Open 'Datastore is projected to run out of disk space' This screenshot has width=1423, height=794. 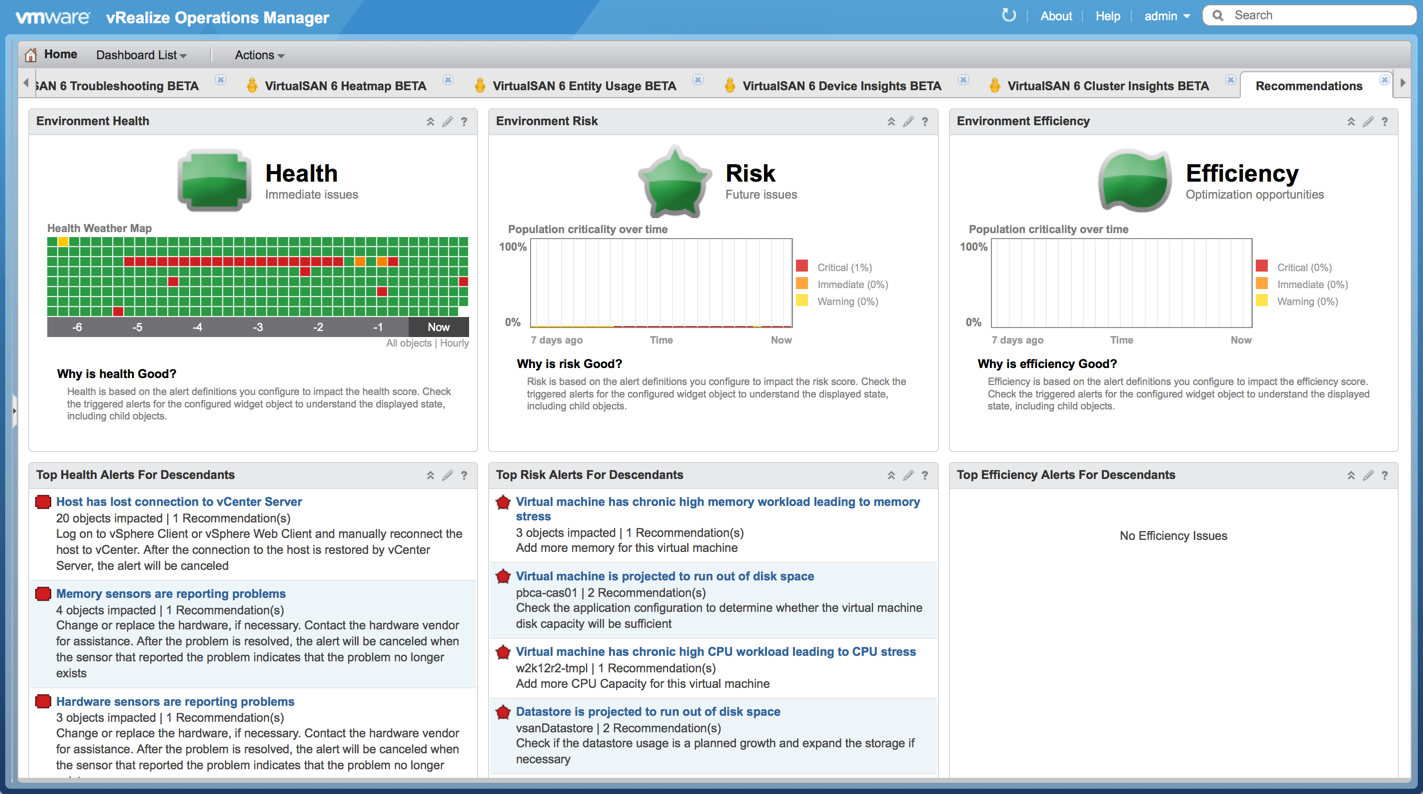pos(648,712)
